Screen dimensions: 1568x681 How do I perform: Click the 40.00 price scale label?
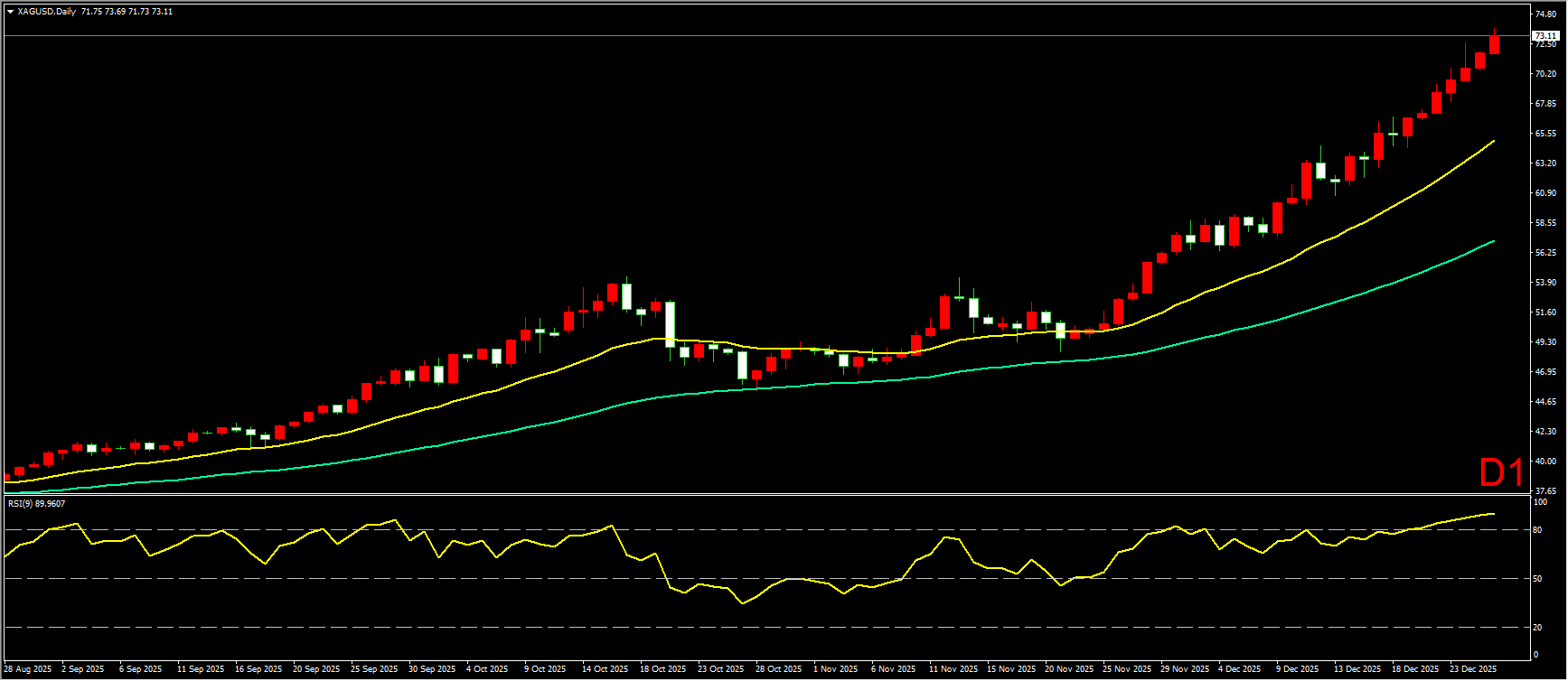coord(1545,462)
